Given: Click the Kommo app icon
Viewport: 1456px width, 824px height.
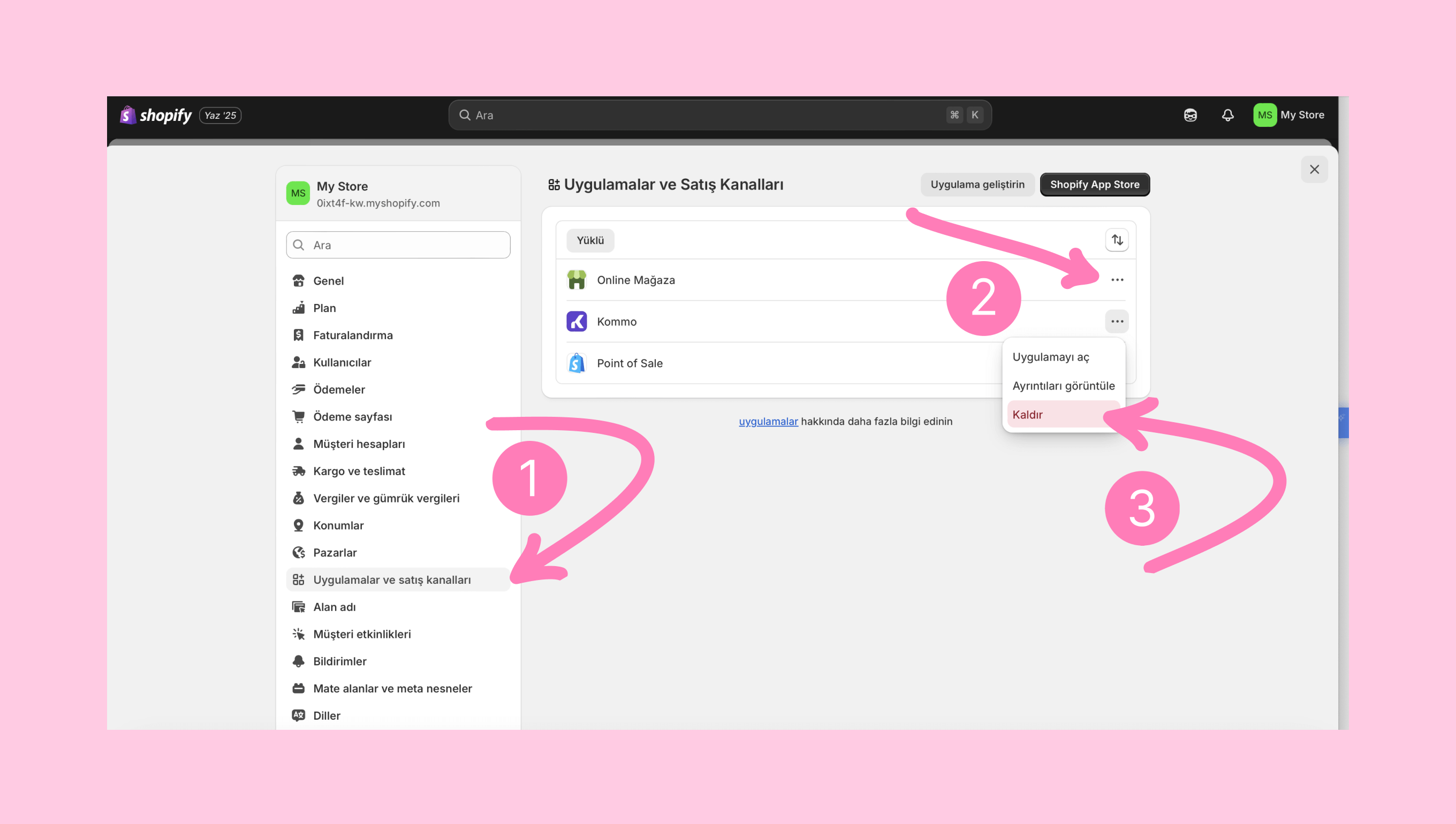Looking at the screenshot, I should (x=577, y=322).
